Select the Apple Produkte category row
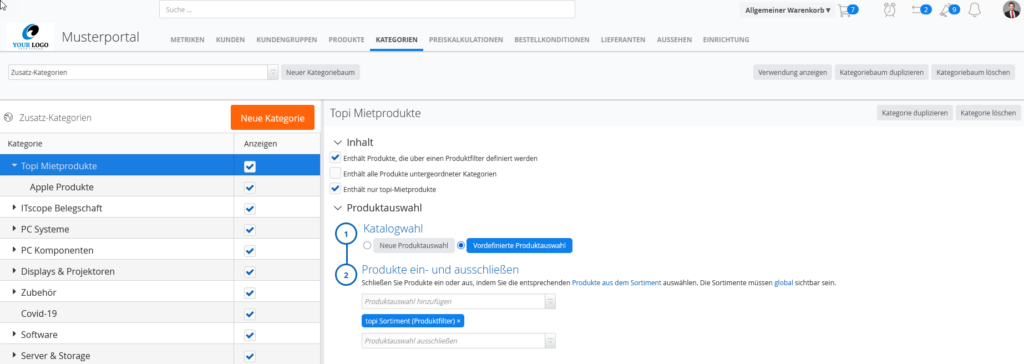Viewport: 1024px width, 364px height. click(160, 188)
